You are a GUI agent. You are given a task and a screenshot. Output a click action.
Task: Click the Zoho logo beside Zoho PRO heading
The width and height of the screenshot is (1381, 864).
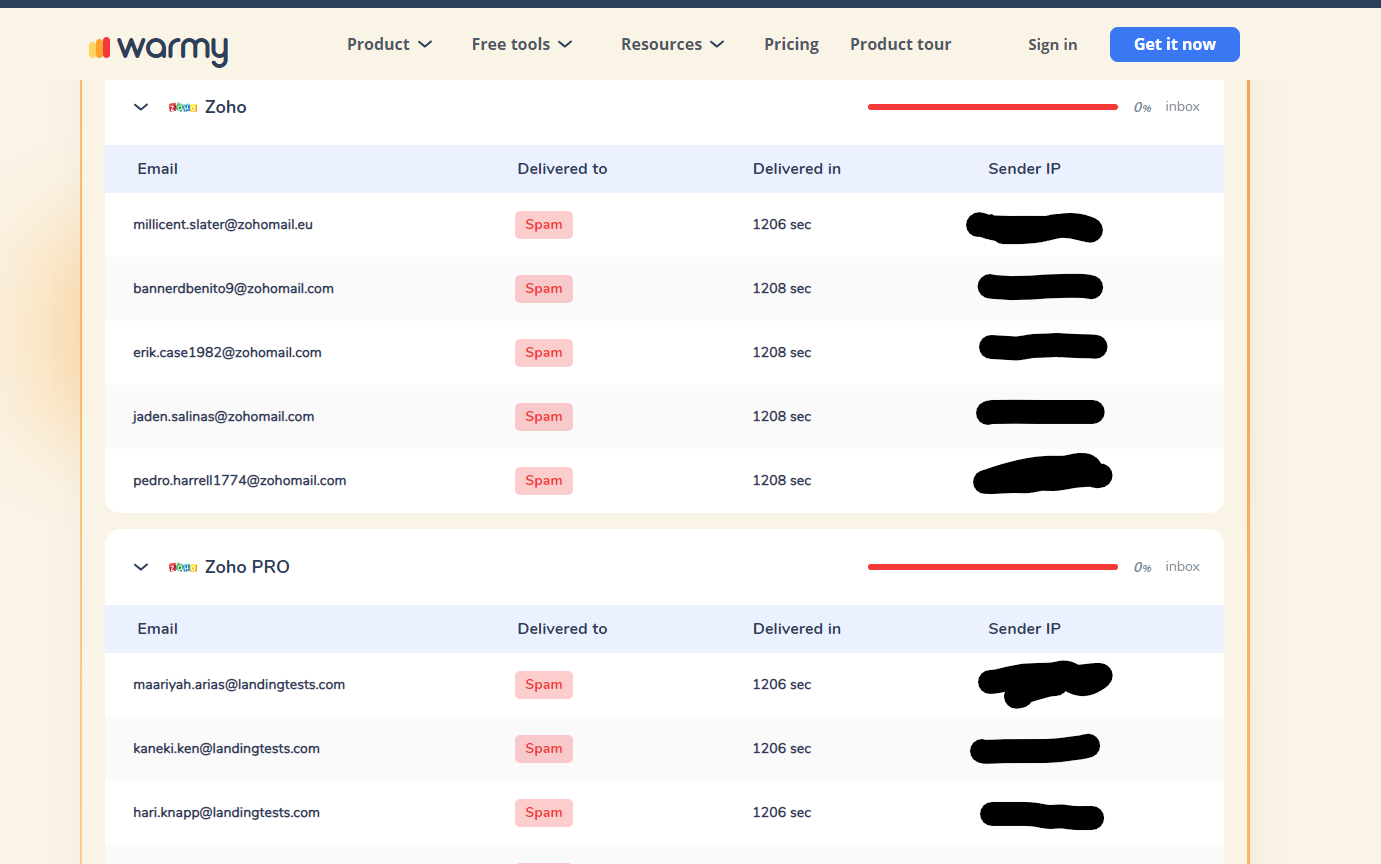[183, 567]
